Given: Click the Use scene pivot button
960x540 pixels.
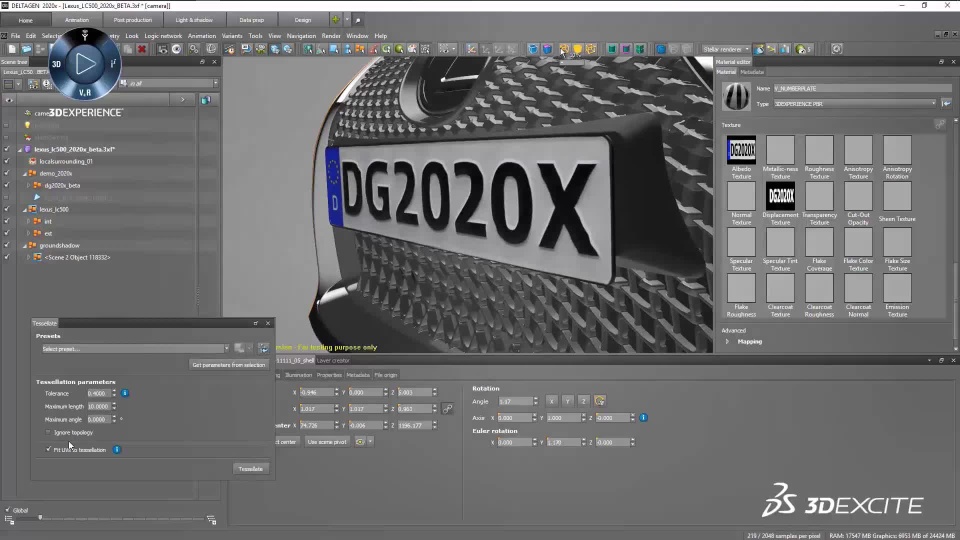Looking at the screenshot, I should (326, 441).
